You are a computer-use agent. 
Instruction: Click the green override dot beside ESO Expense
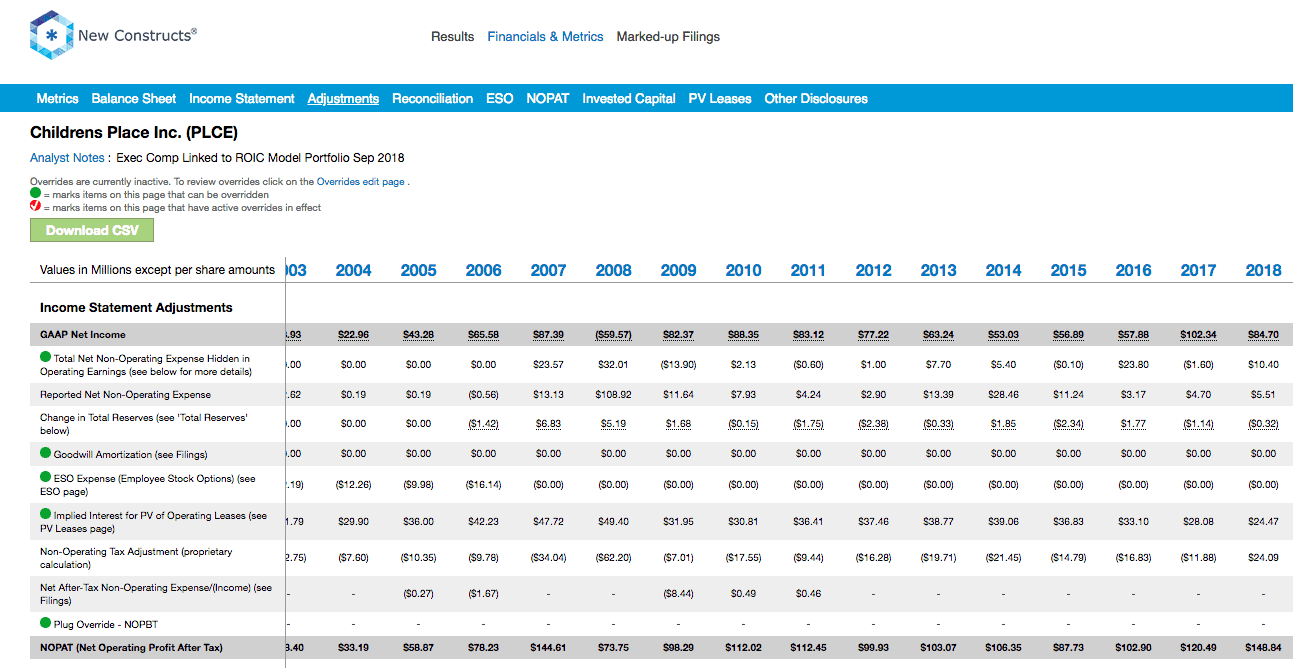[45, 477]
